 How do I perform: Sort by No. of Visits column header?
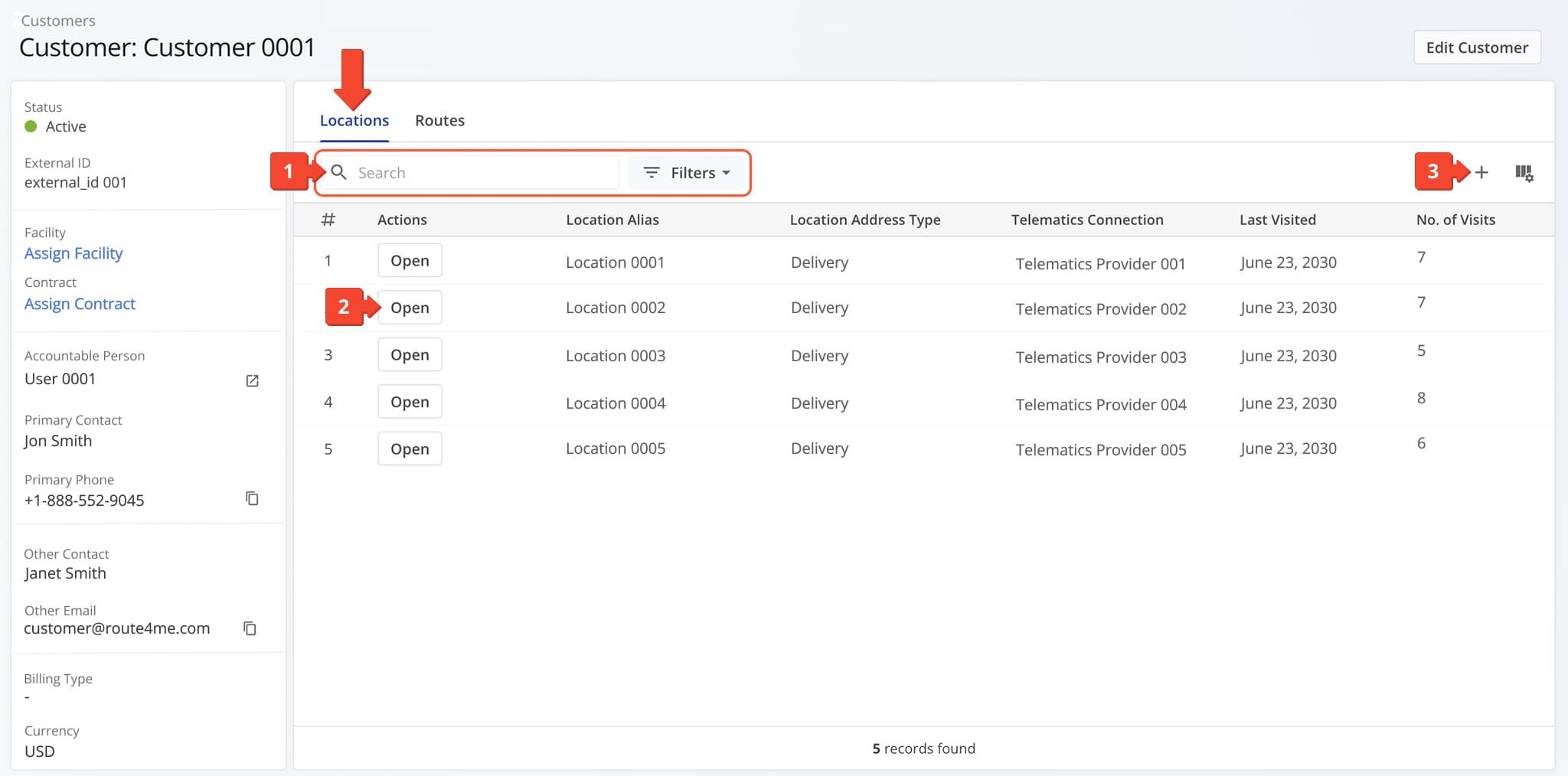coord(1455,220)
